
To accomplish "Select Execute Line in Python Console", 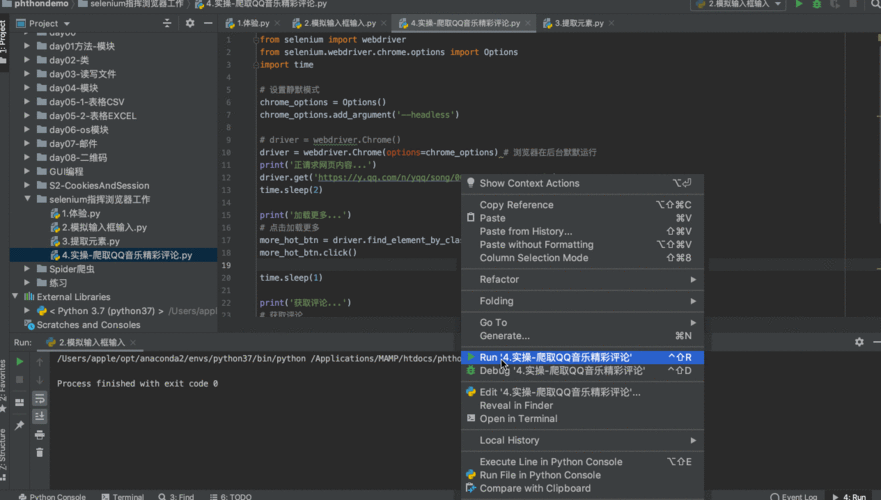I will [582, 462].
